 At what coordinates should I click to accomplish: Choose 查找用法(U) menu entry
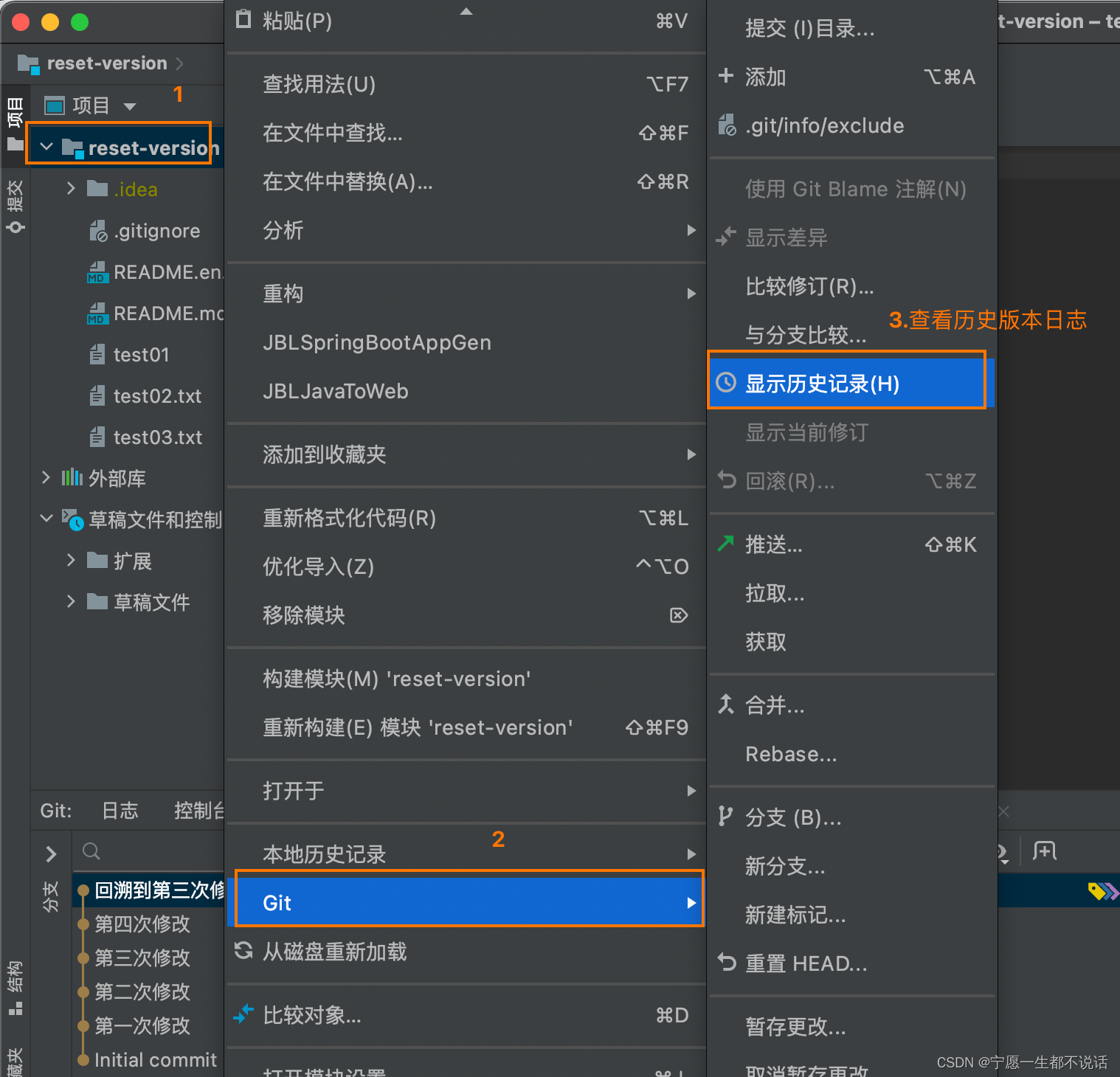click(466, 84)
